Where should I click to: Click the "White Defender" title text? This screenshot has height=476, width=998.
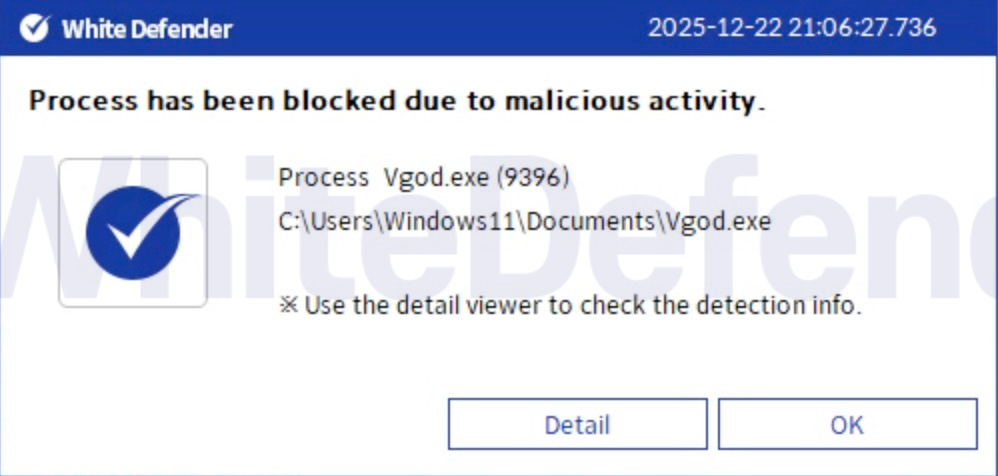pos(146,29)
